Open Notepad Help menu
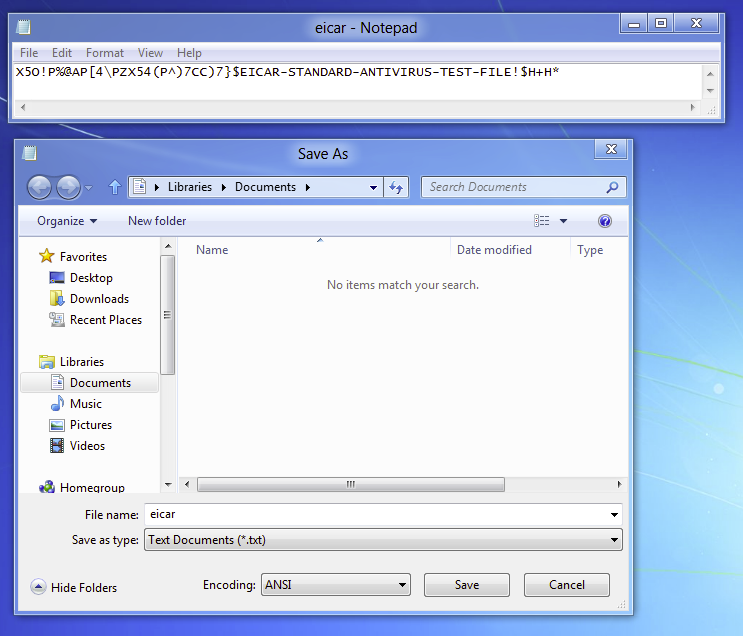Image resolution: width=743 pixels, height=636 pixels. [189, 53]
